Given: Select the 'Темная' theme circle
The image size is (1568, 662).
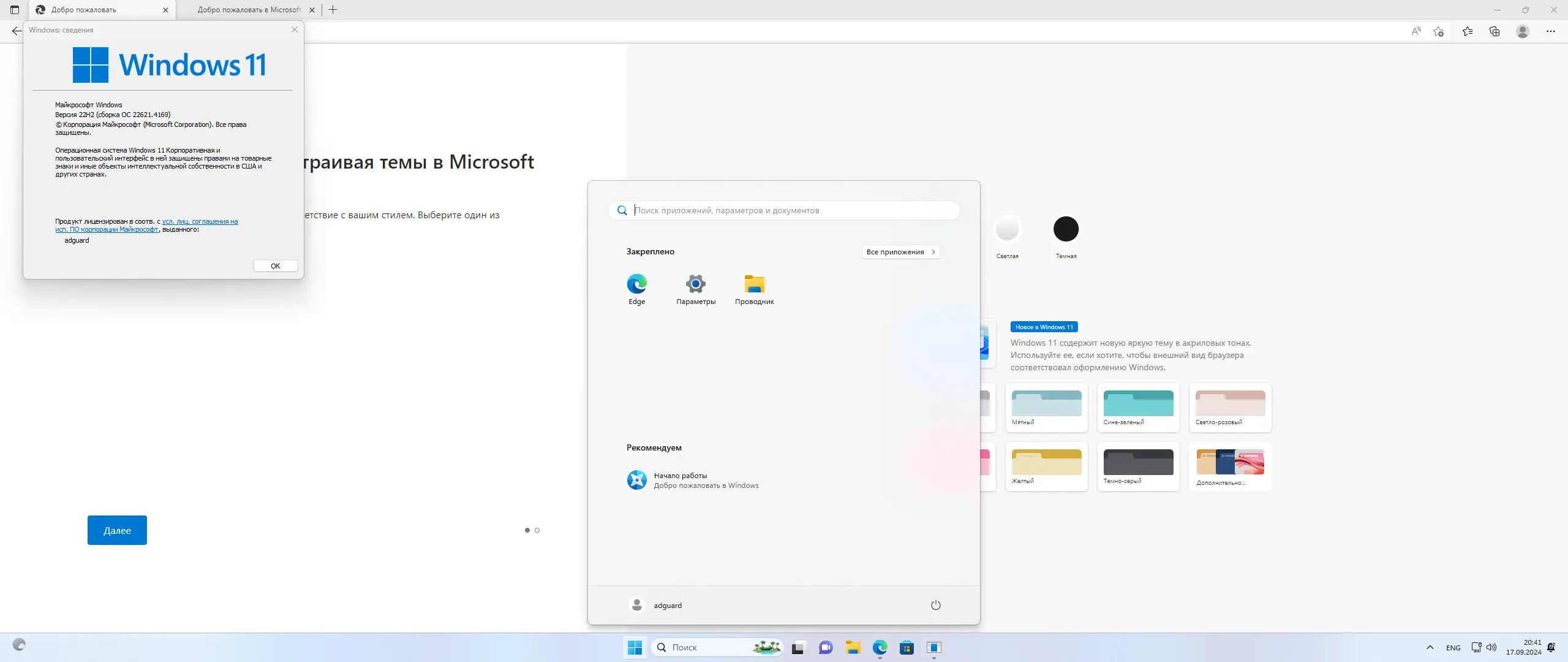Looking at the screenshot, I should point(1066,229).
